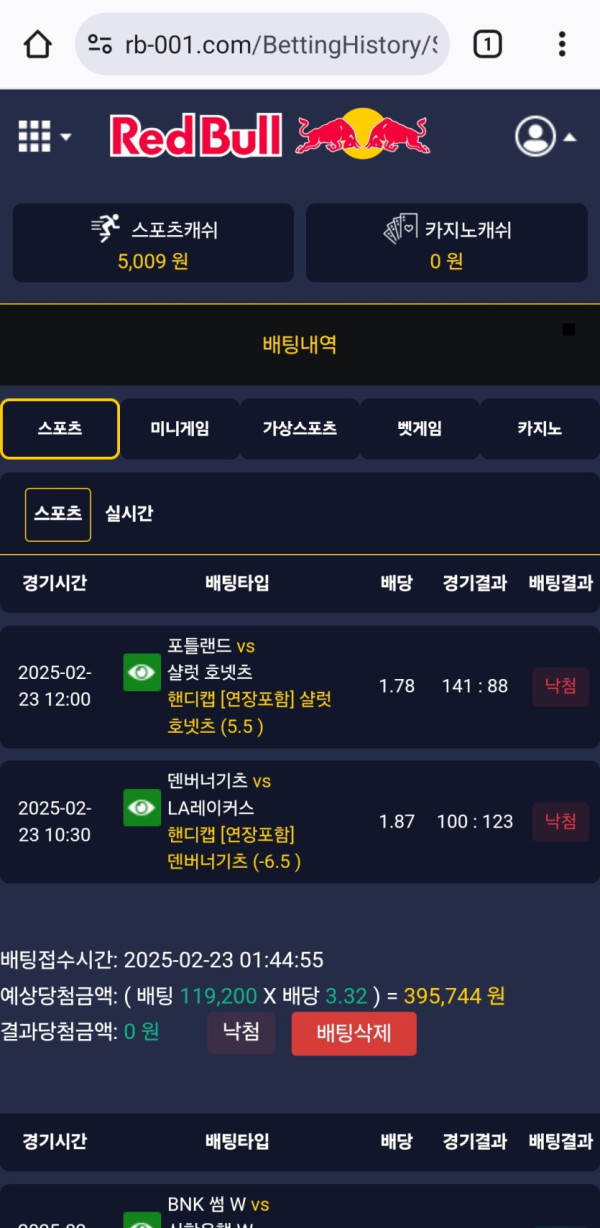
Task: Tap the playing cards casino cash icon
Action: point(400,228)
